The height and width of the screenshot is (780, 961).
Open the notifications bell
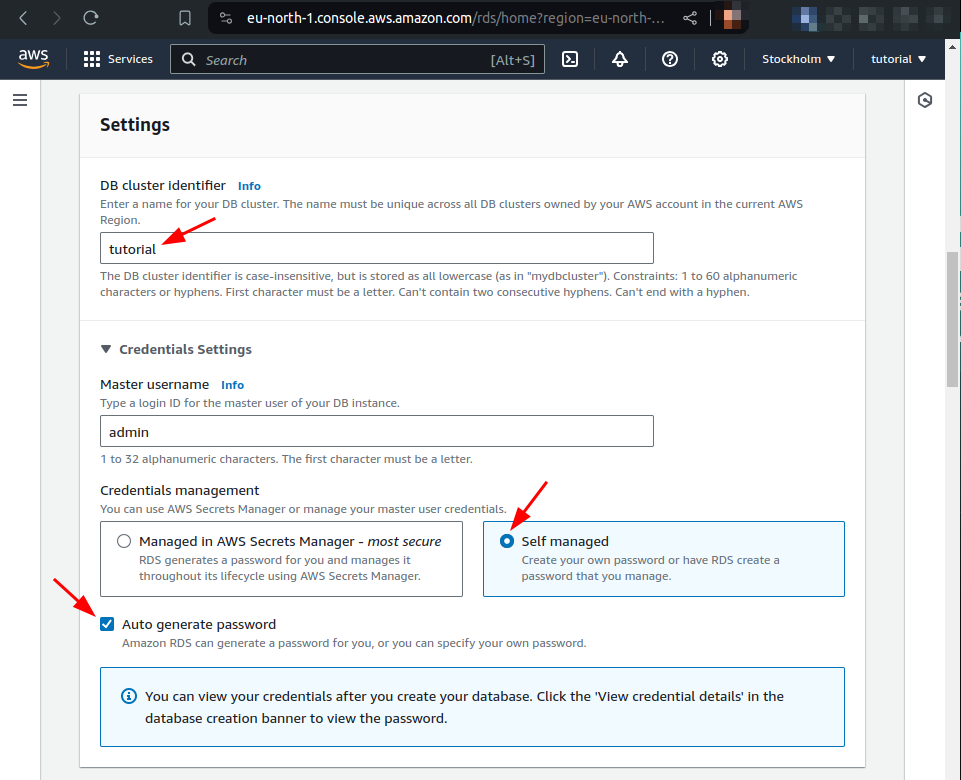coord(620,59)
